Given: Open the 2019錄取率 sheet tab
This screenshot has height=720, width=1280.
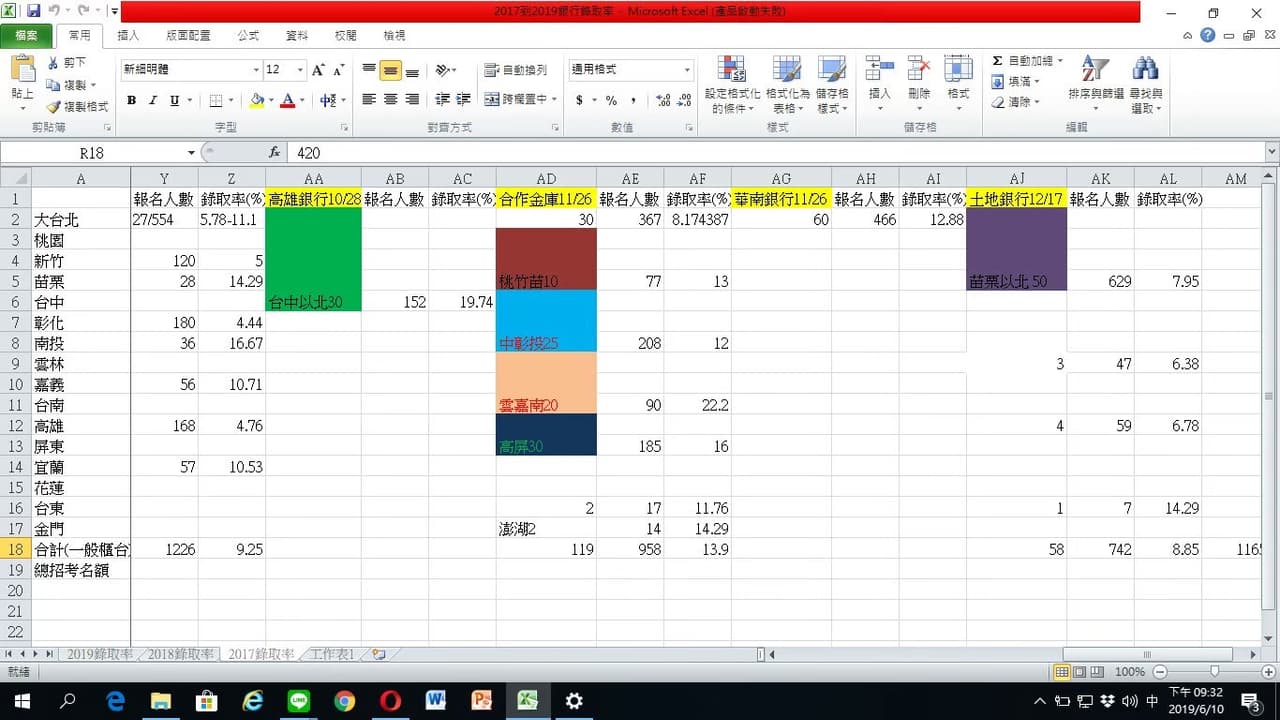Looking at the screenshot, I should (99, 654).
